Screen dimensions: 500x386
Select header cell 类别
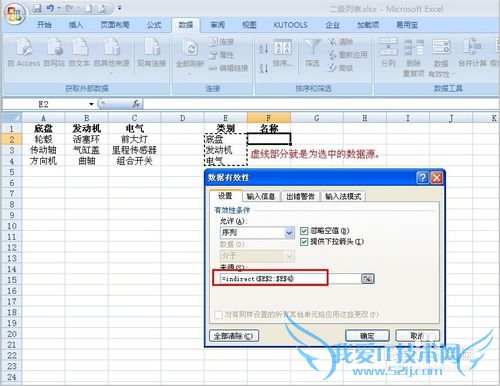226,128
